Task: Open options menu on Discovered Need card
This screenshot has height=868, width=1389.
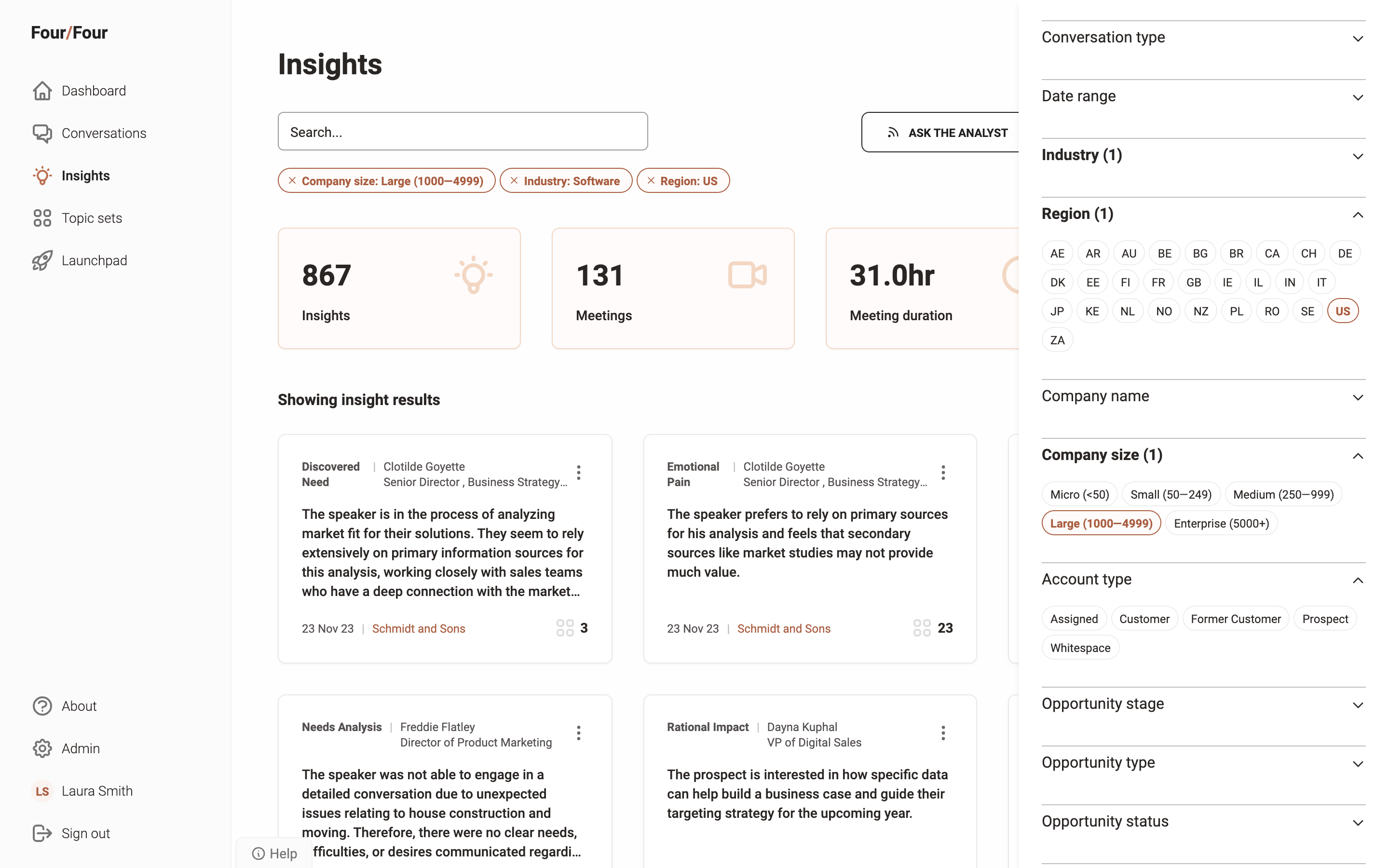Action: pos(579,473)
